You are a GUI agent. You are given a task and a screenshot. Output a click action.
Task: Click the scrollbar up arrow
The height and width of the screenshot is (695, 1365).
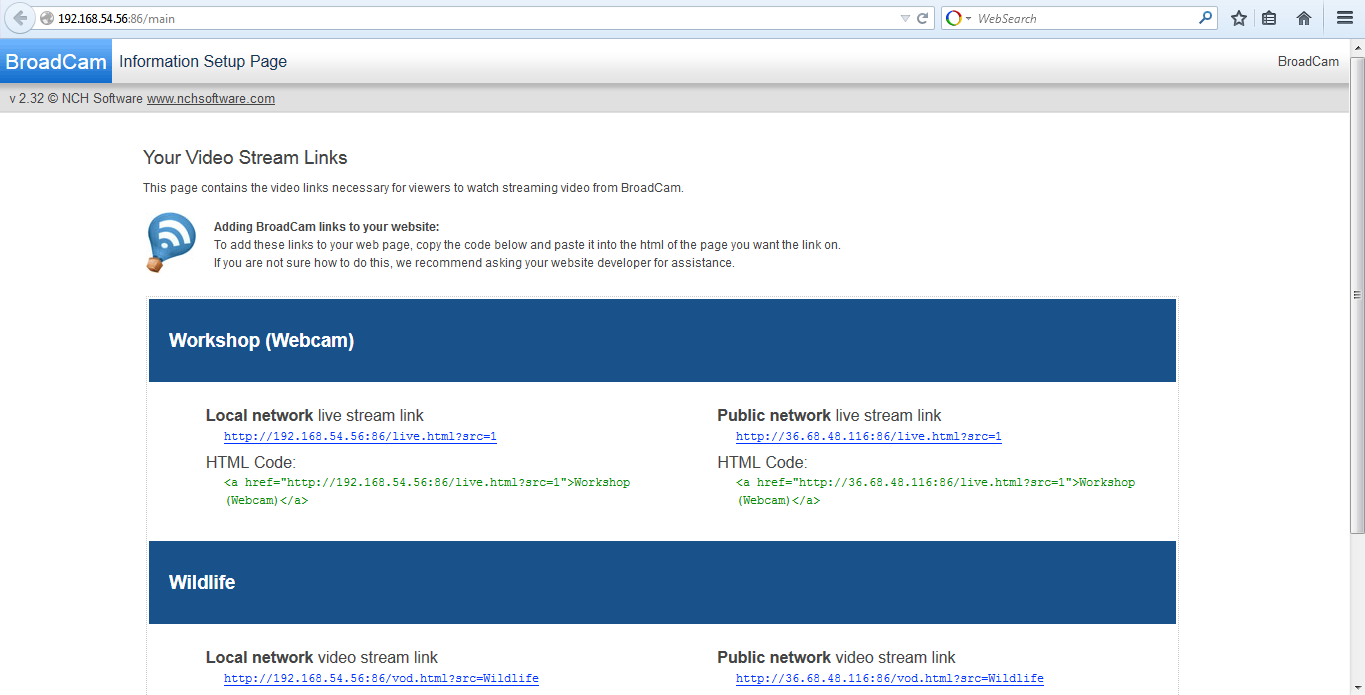1357,48
